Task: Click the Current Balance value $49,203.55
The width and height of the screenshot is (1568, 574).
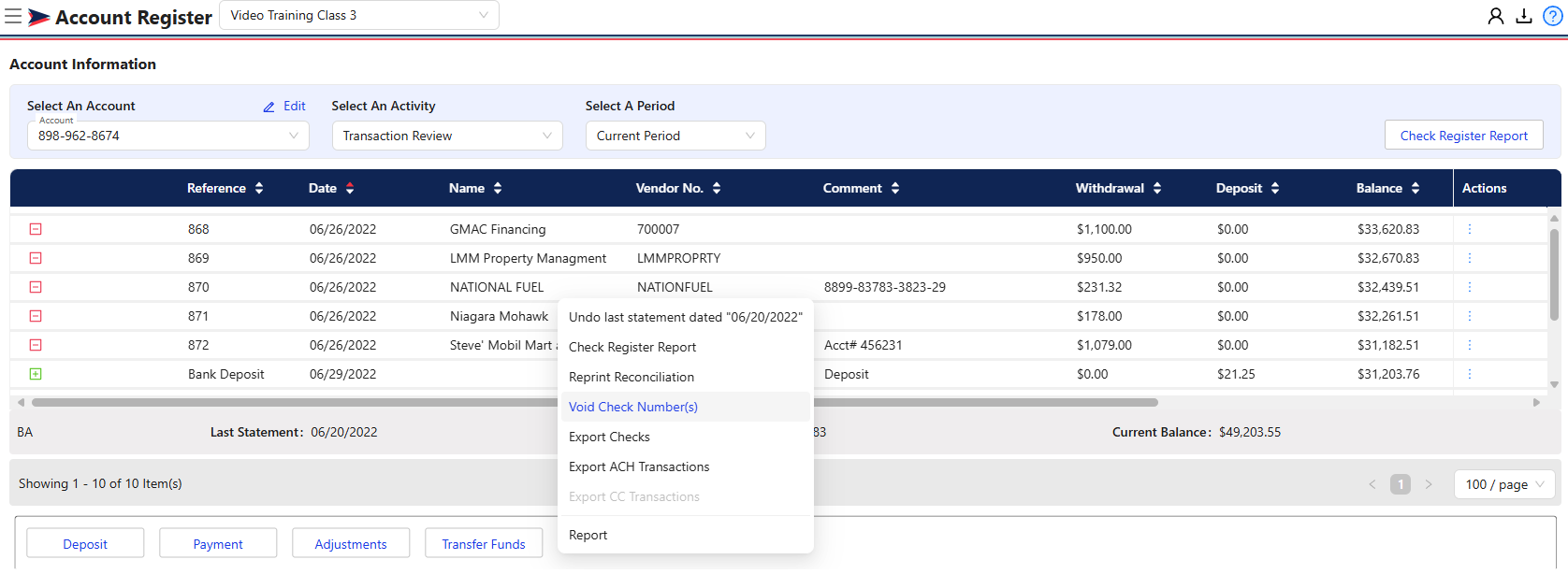Action: click(x=1250, y=432)
